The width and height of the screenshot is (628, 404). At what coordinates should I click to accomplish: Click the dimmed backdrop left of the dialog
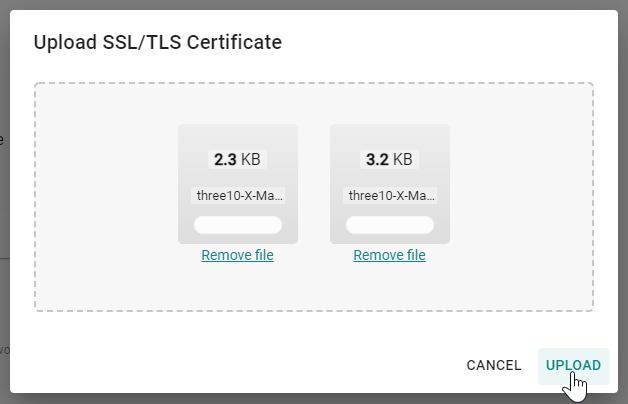click(x=4, y=200)
